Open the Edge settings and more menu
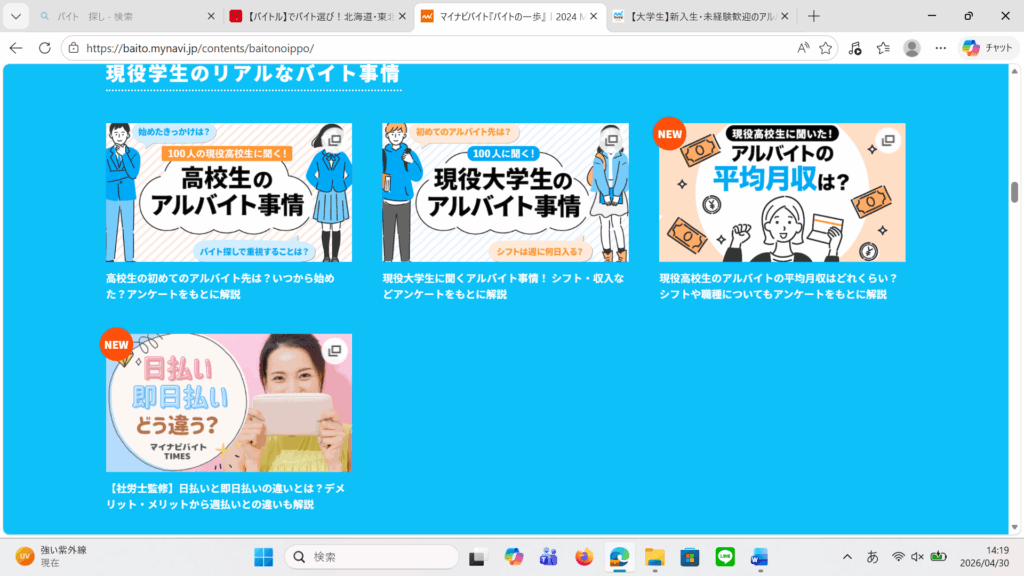The image size is (1024, 576). 940,48
